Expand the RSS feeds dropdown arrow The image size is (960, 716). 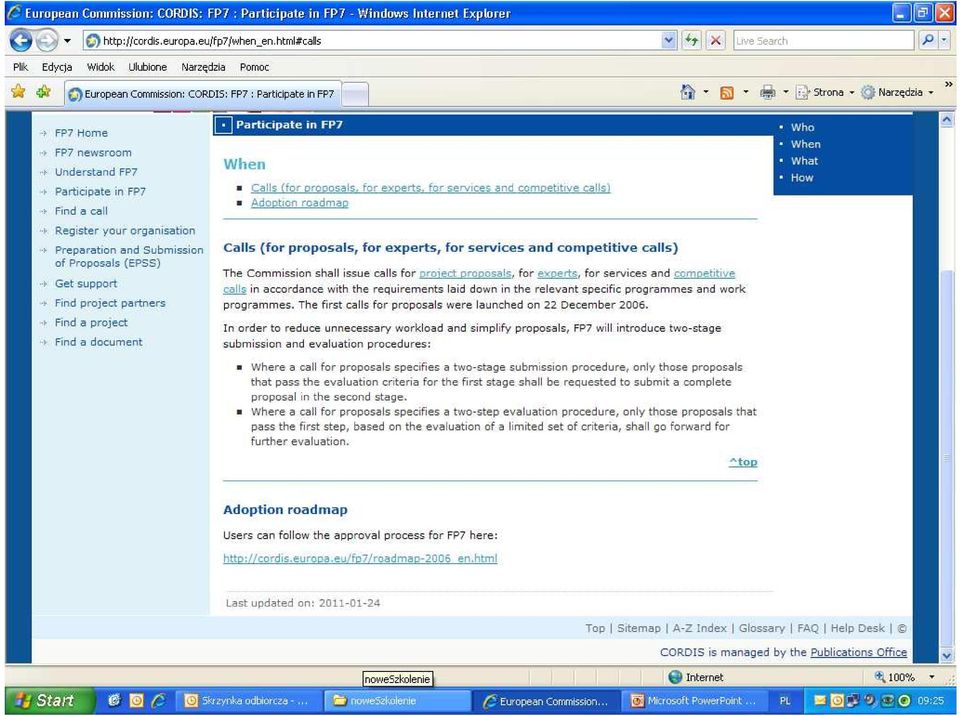[746, 92]
